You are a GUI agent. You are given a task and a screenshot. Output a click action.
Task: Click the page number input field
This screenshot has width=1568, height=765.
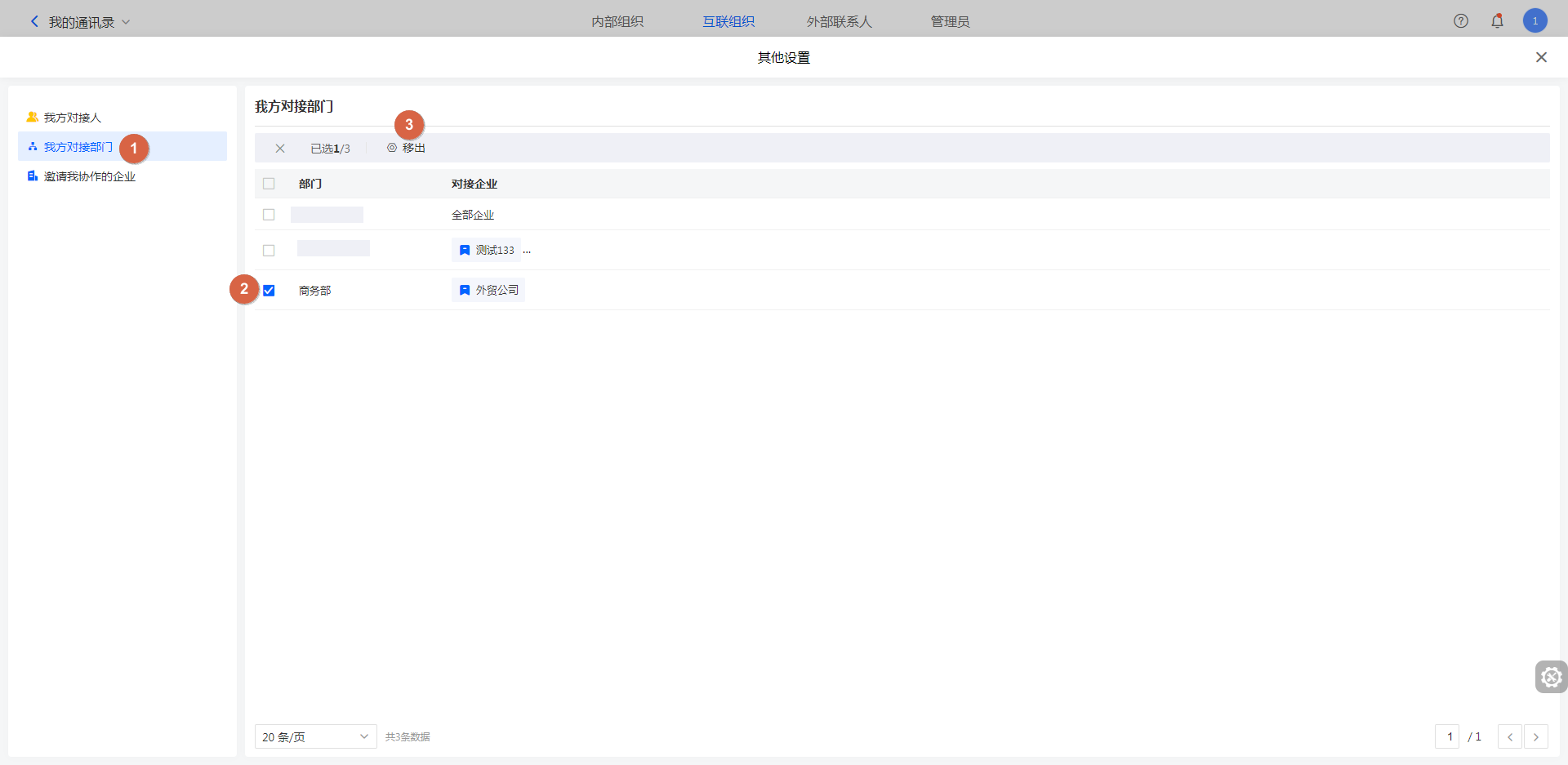(1450, 736)
